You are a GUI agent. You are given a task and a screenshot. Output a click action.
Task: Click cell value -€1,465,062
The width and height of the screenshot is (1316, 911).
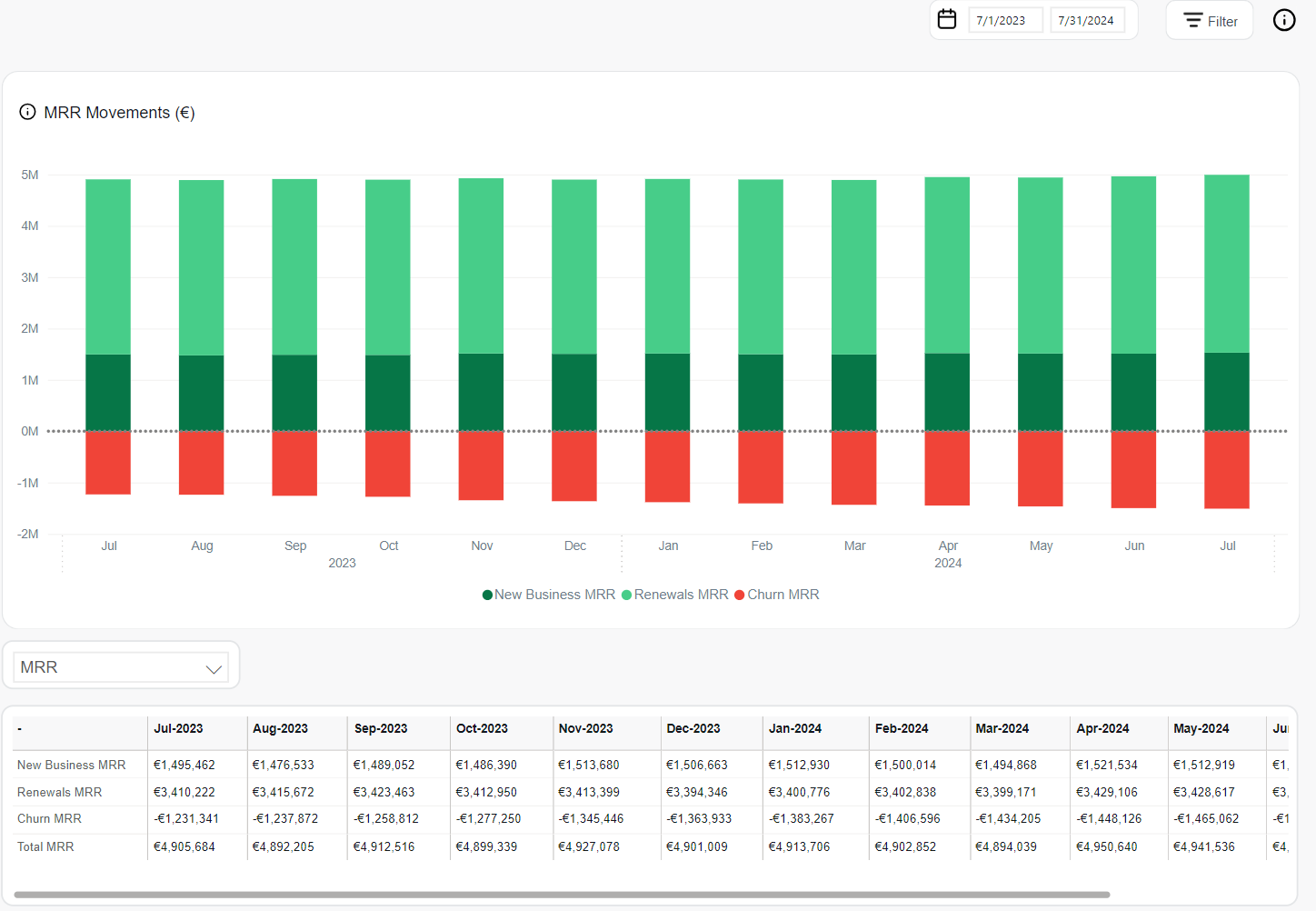click(x=1205, y=818)
